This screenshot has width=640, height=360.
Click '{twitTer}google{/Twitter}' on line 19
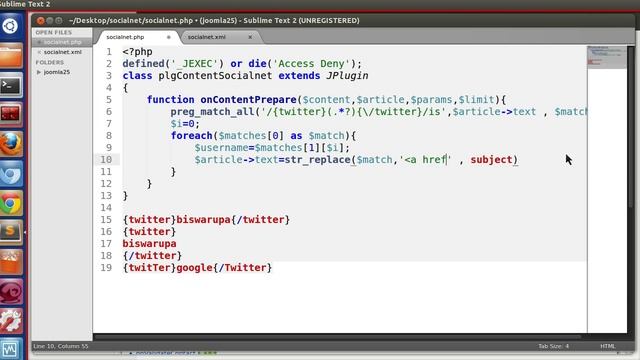coord(197,268)
